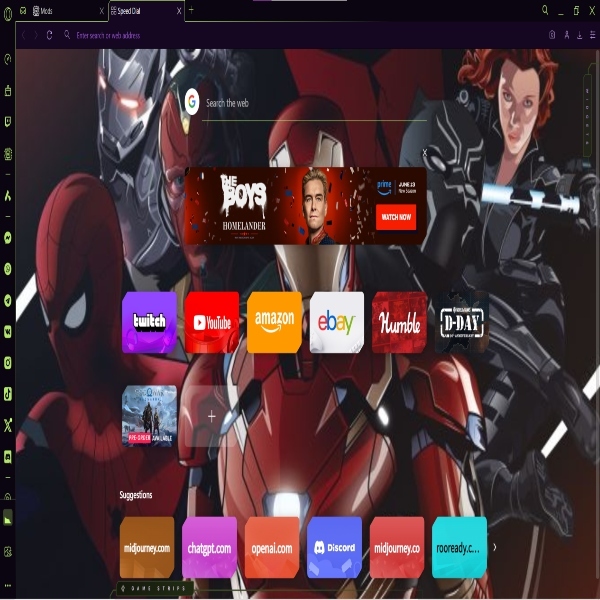Open the Discord suggestion tile

[334, 548]
